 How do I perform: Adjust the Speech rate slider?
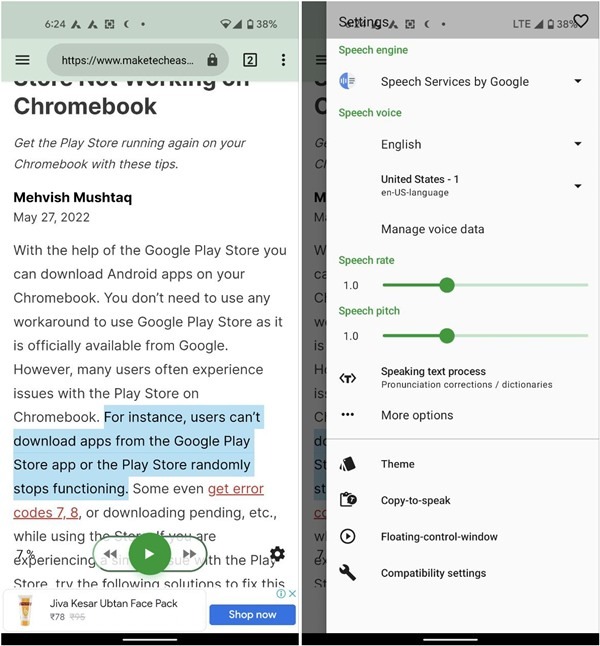[447, 285]
